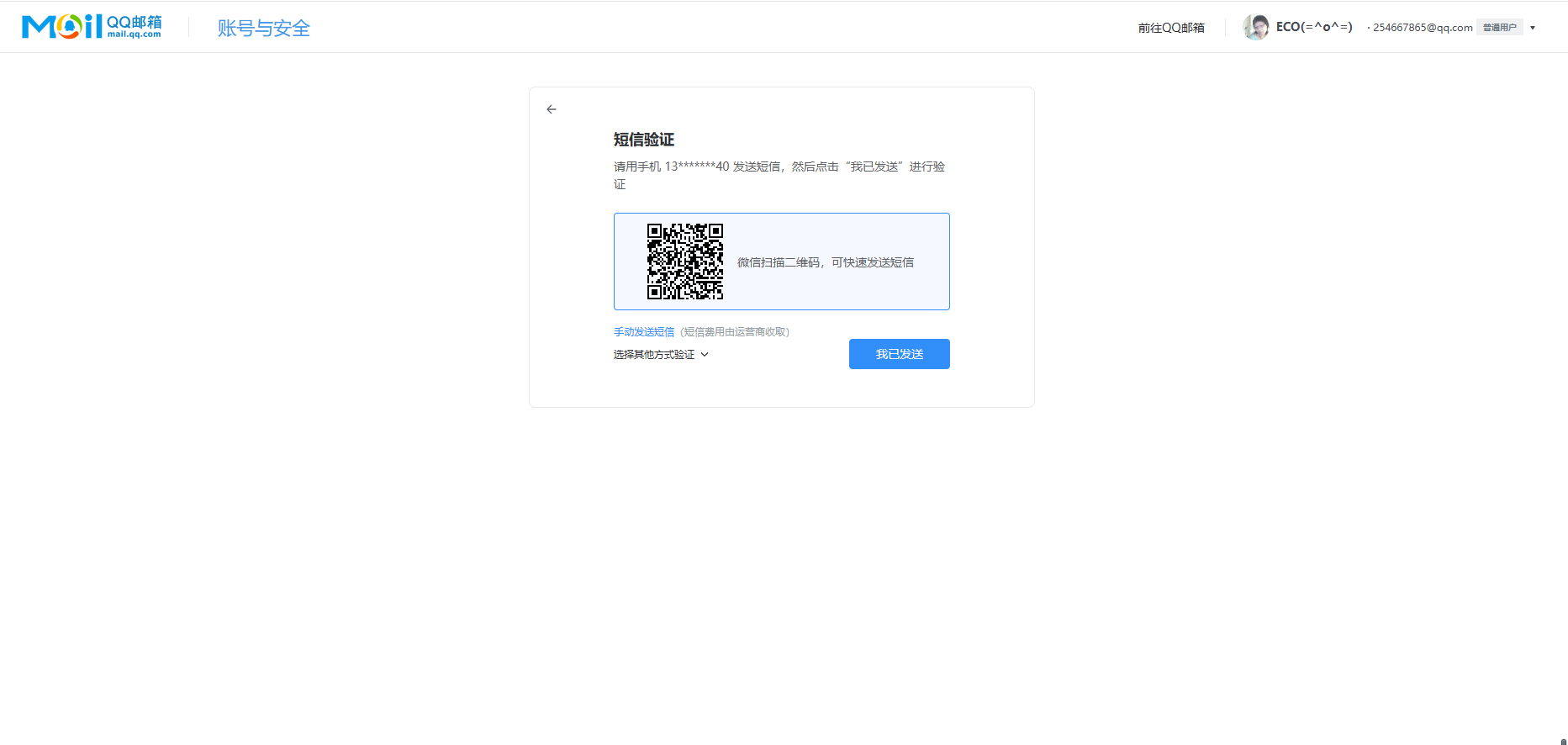Click the 短信验证 heading
The width and height of the screenshot is (1568, 745).
tap(644, 140)
